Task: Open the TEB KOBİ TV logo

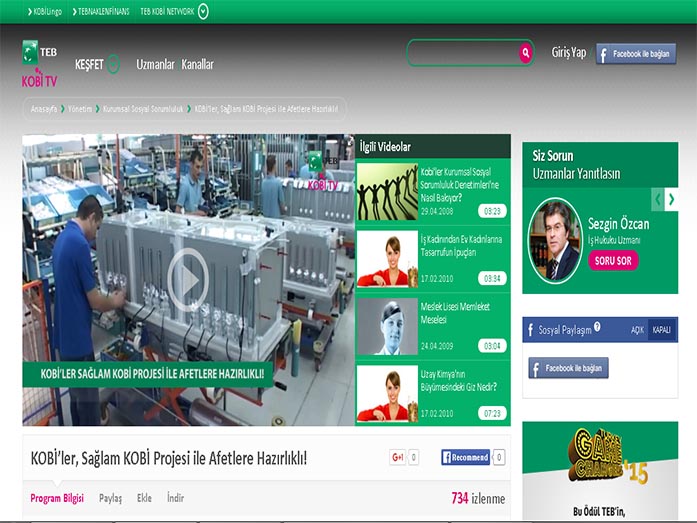Action: [40, 64]
